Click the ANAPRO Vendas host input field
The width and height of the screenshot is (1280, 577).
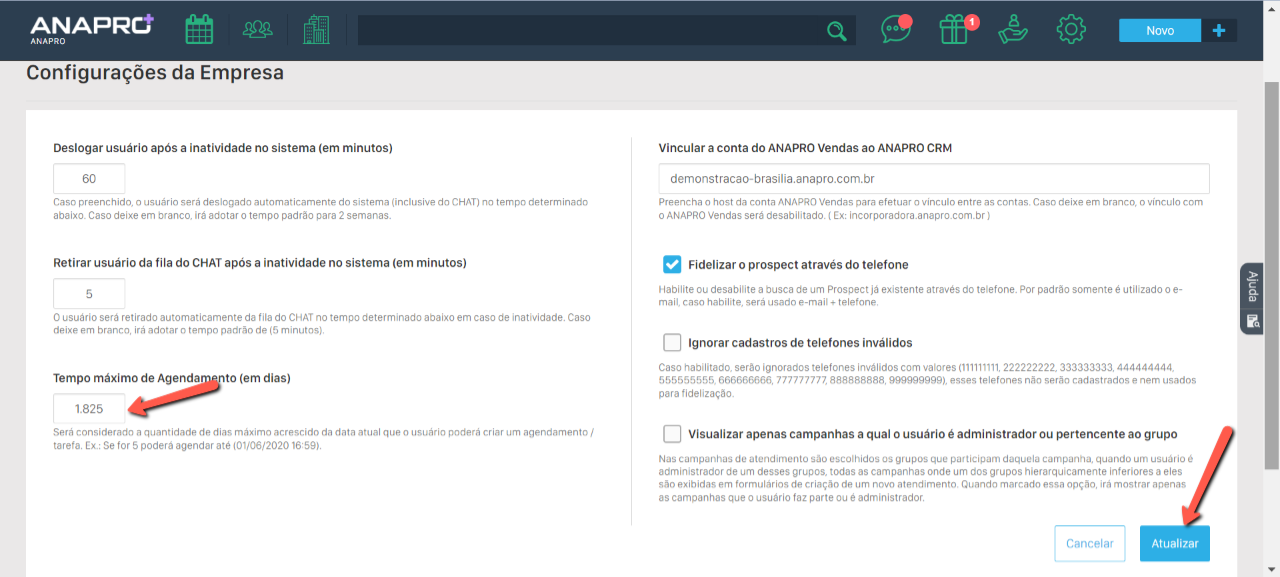pos(934,179)
